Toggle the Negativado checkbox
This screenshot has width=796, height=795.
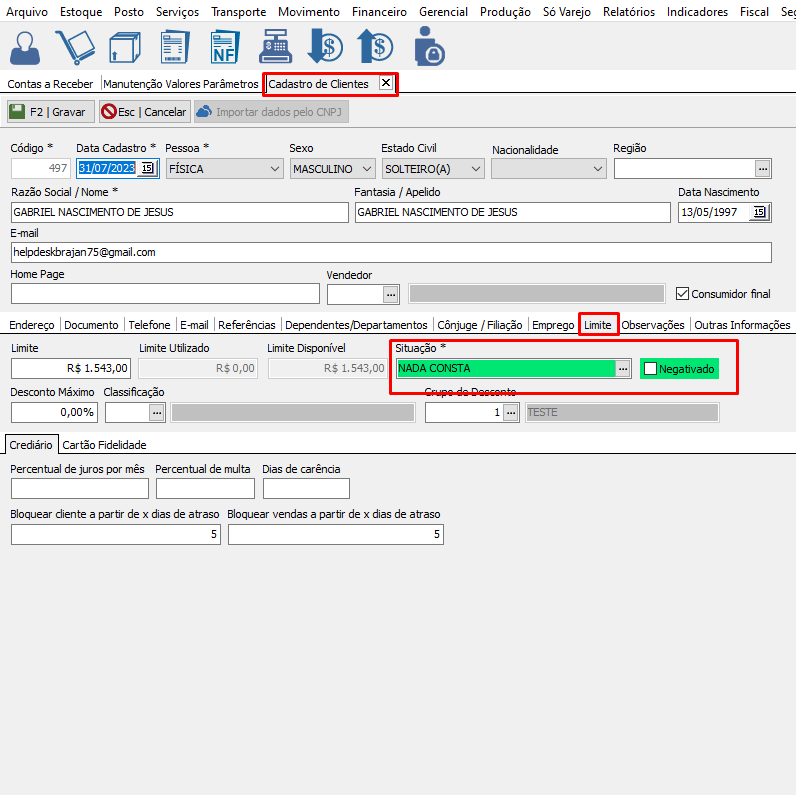(x=651, y=369)
